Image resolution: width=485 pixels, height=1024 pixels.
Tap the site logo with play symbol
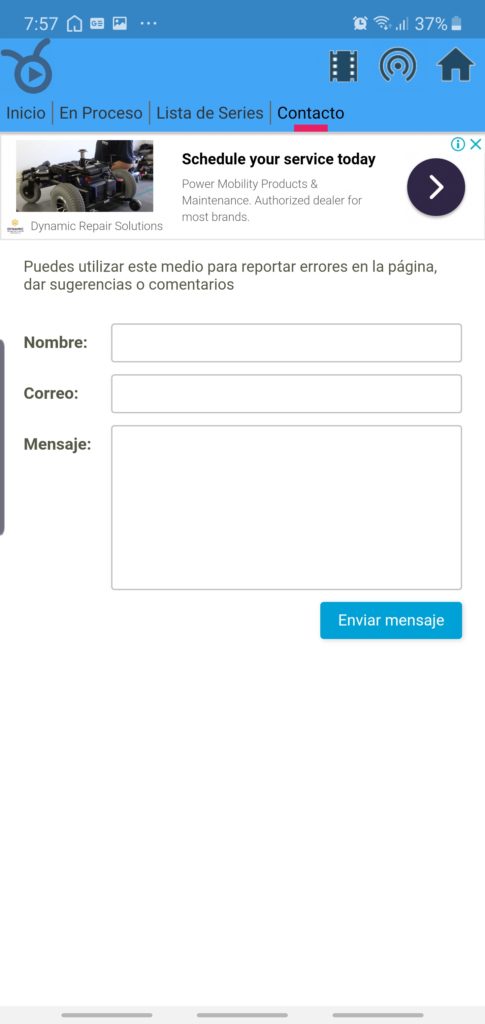pyautogui.click(x=27, y=66)
